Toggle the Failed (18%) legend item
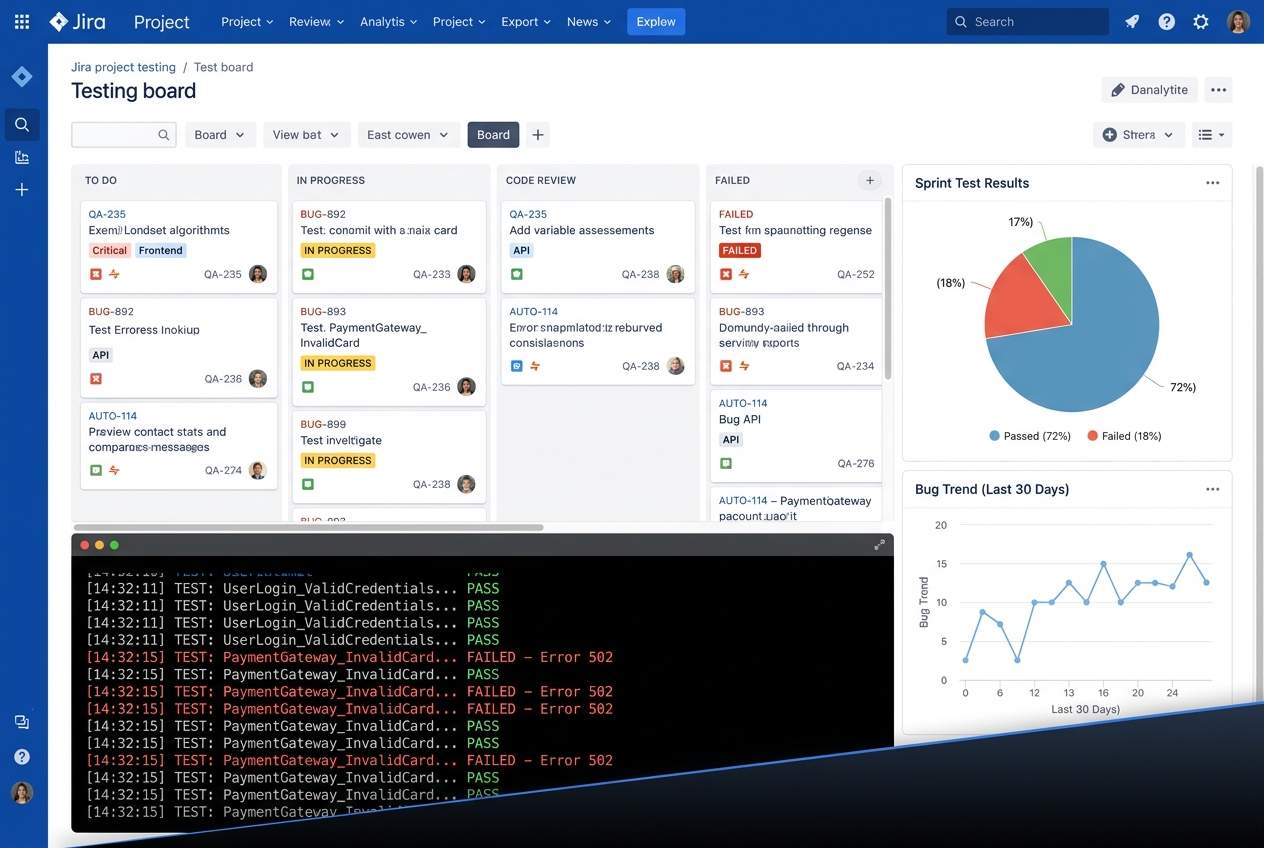This screenshot has height=848, width=1264. pos(1124,436)
